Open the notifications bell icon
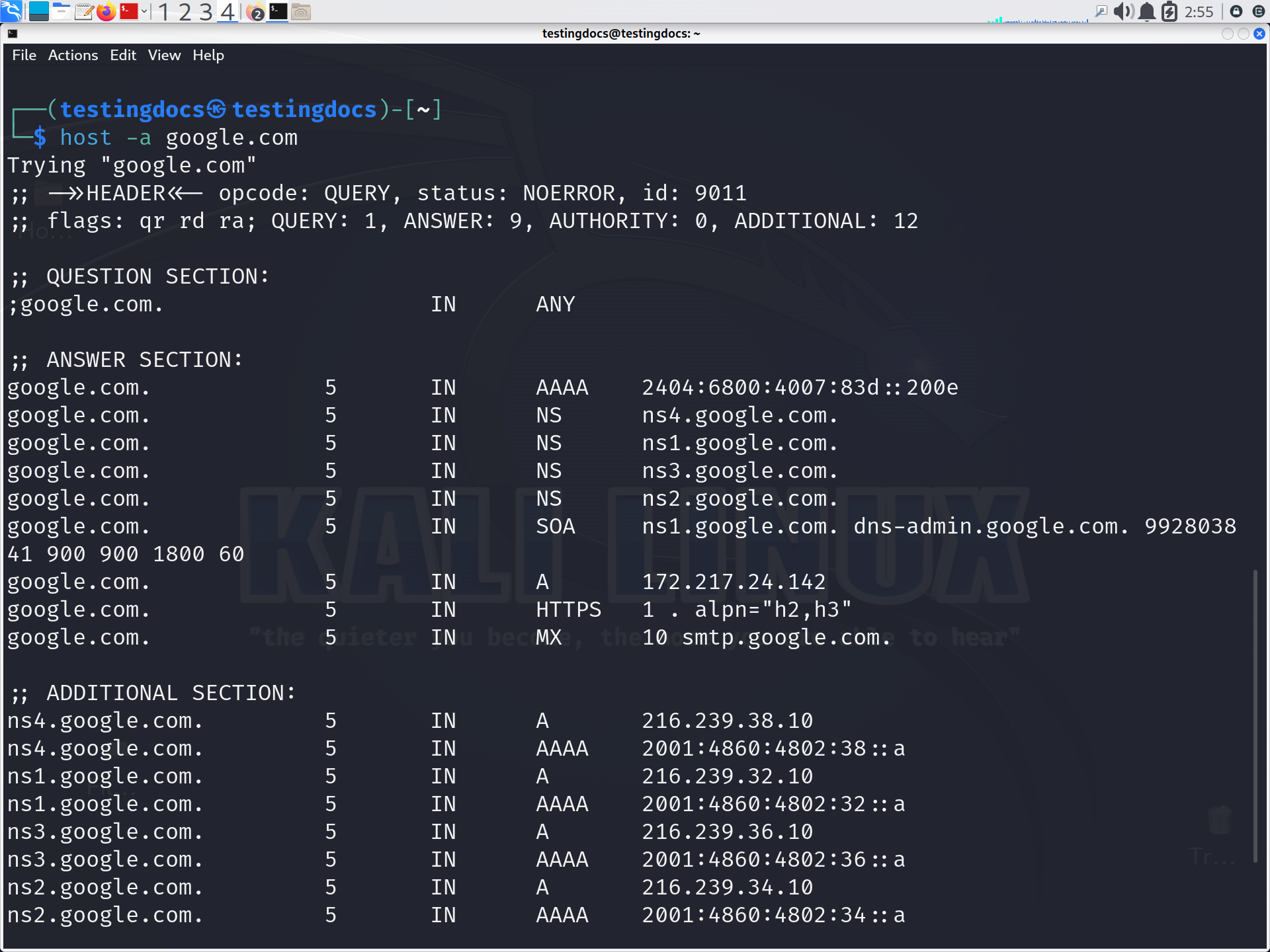The height and width of the screenshot is (952, 1270). (x=1148, y=11)
